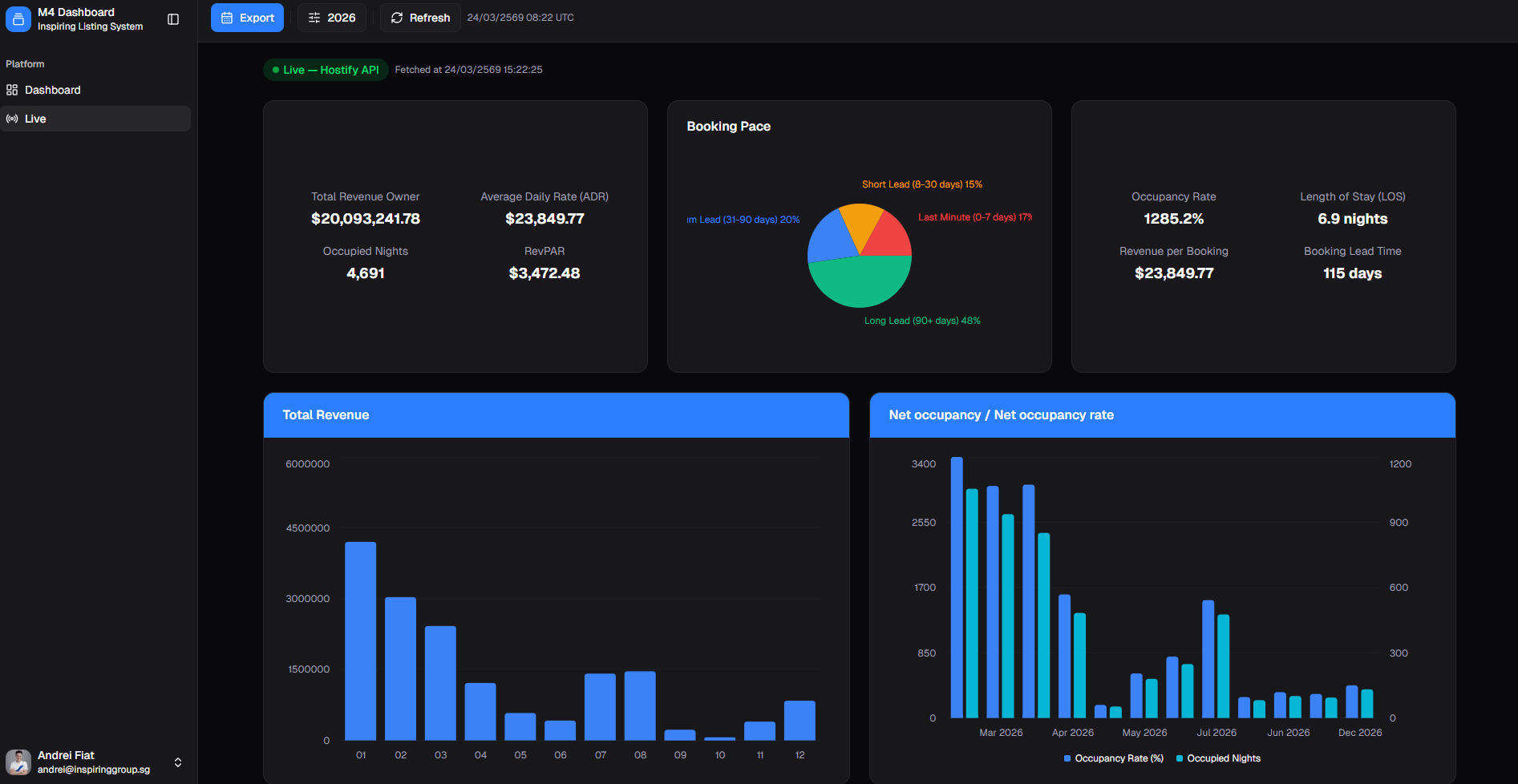The height and width of the screenshot is (784, 1518).
Task: Click the Platform section label
Action: [25, 64]
